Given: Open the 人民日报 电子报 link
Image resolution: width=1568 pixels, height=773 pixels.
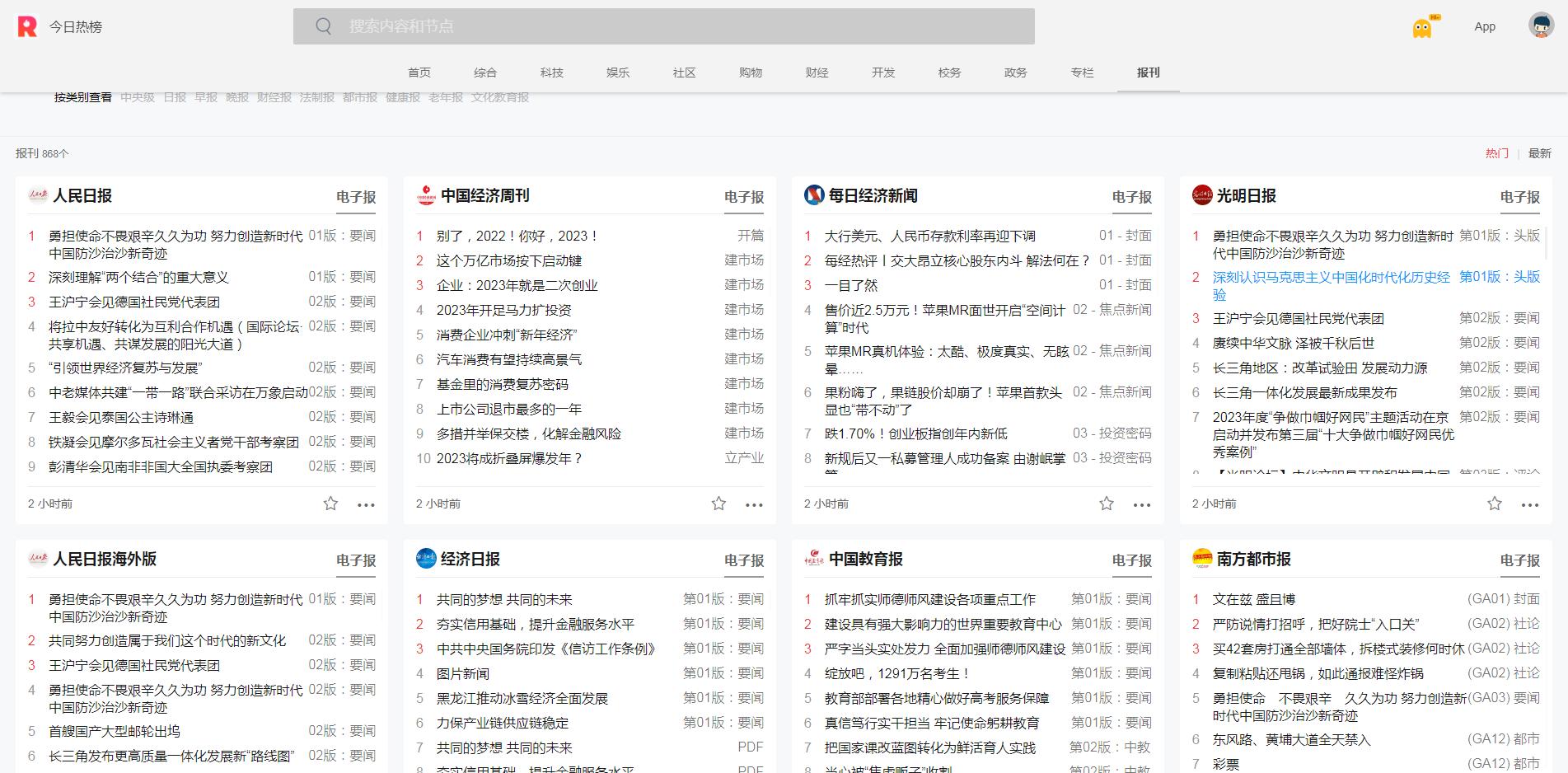Looking at the screenshot, I should click(x=354, y=198).
